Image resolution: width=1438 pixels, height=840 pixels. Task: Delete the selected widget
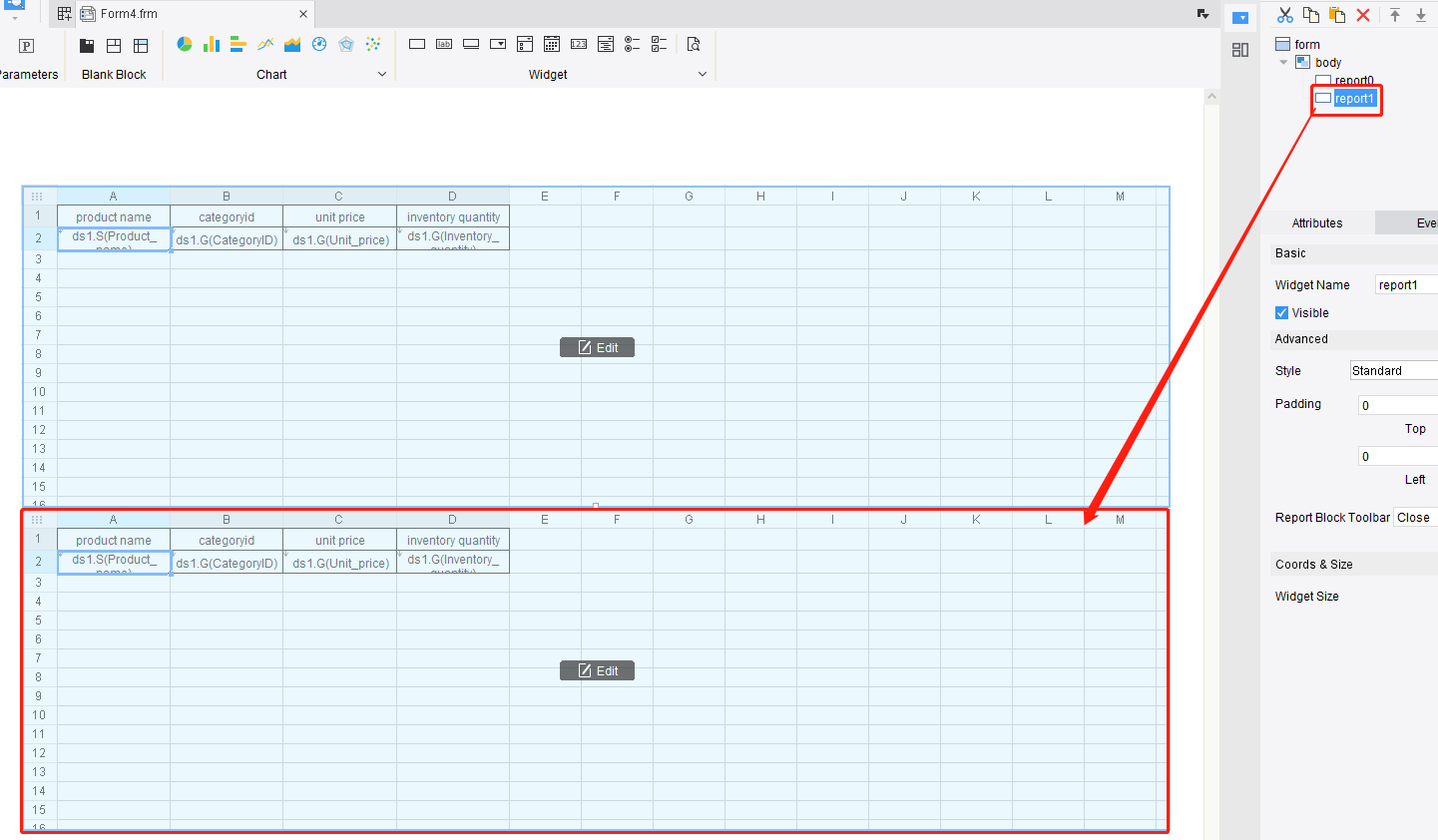1362,15
